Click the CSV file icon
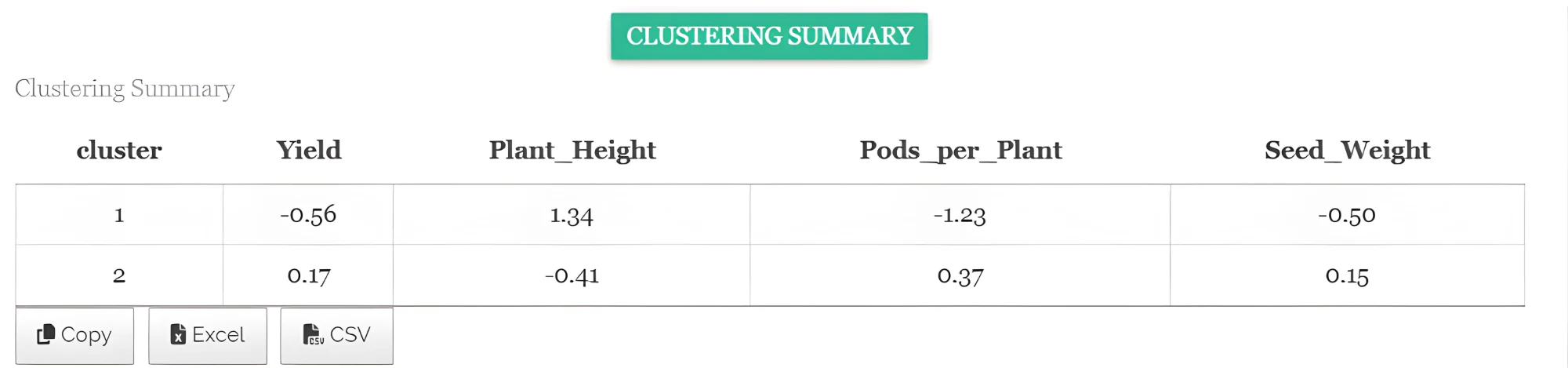Screen dimensions: 1568x368 point(313,334)
